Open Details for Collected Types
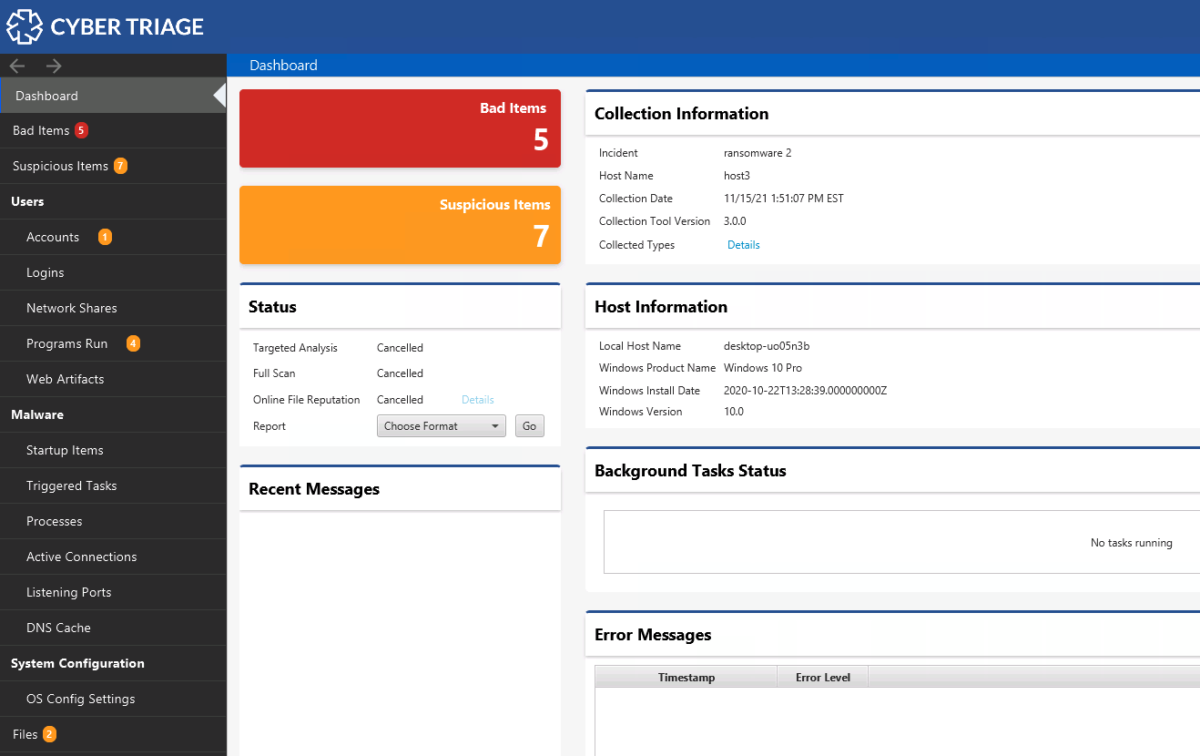 tap(743, 244)
